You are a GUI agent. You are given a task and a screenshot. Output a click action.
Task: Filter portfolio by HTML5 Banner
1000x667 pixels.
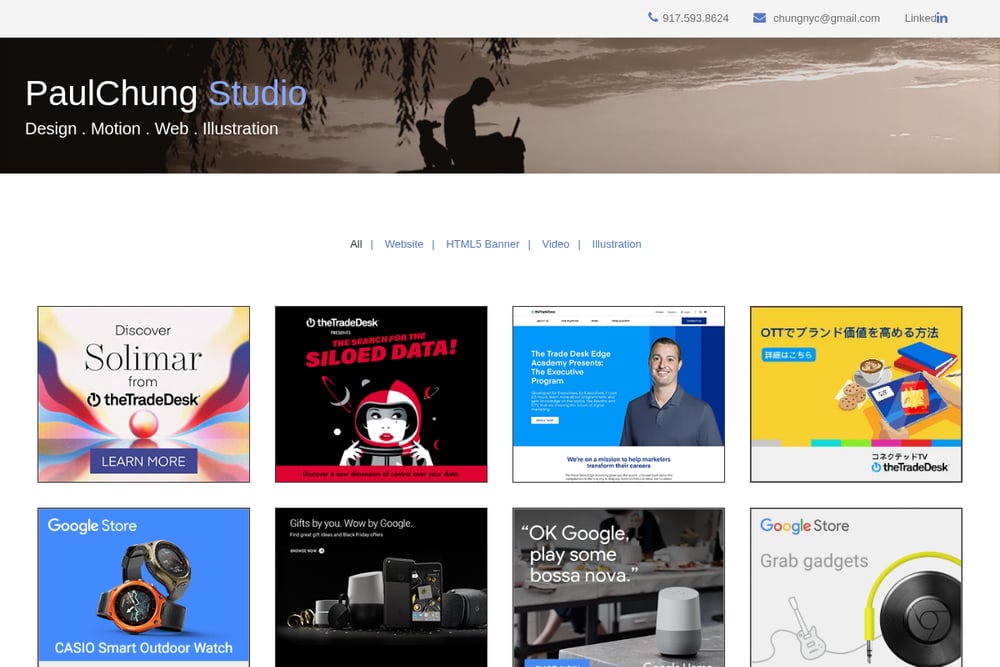click(x=482, y=244)
